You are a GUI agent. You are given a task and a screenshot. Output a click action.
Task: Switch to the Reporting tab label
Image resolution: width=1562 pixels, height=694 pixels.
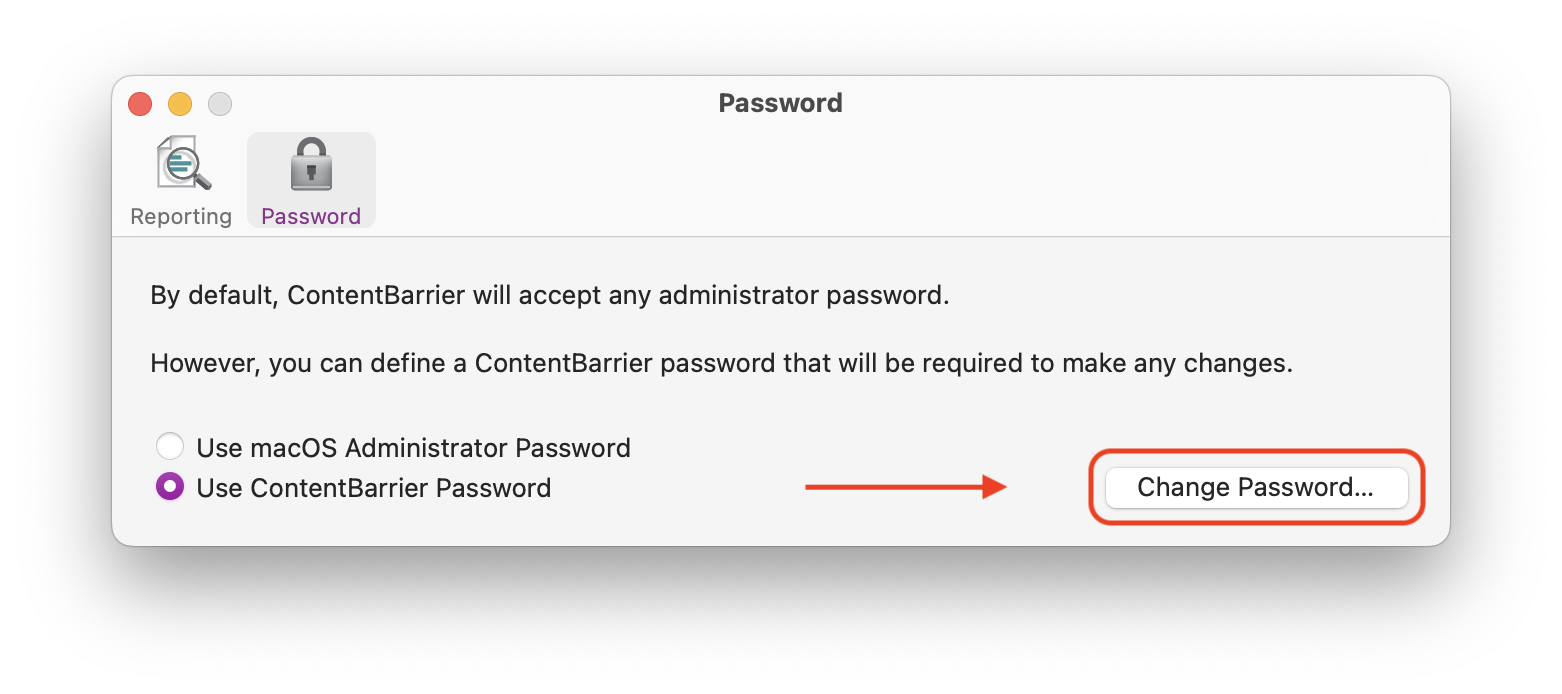coord(181,216)
